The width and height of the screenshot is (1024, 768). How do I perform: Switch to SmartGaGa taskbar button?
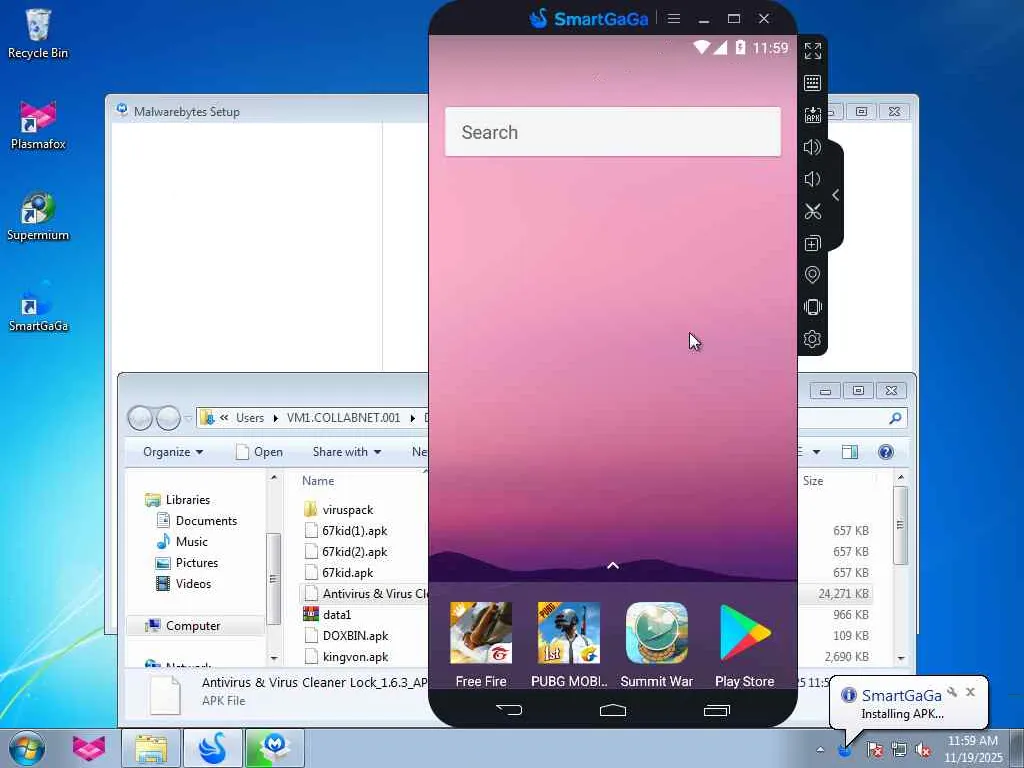point(213,748)
